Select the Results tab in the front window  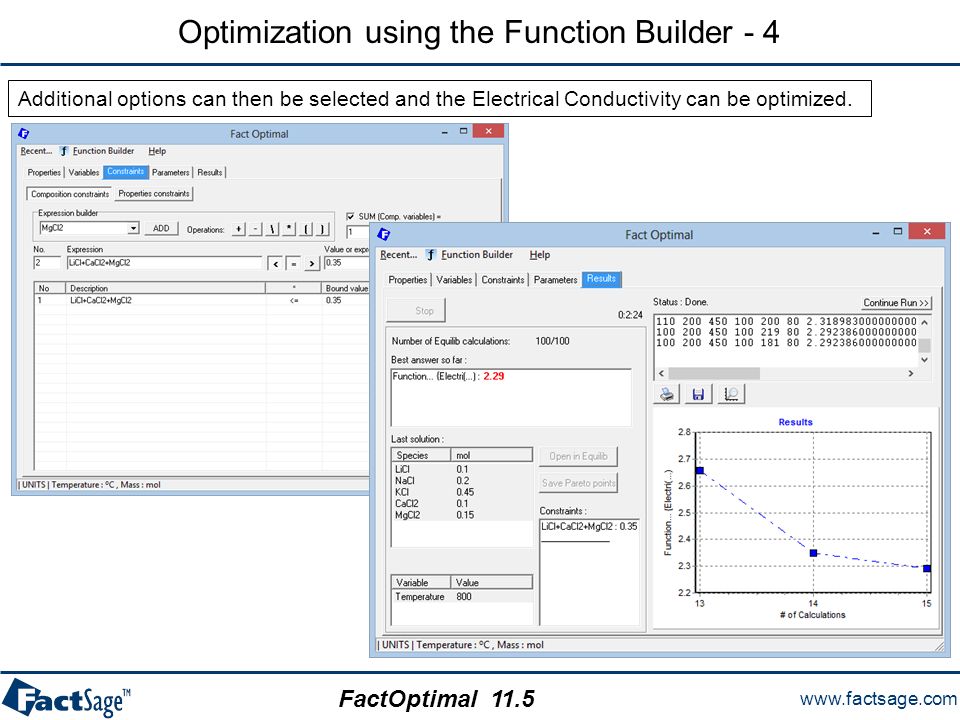(x=601, y=279)
